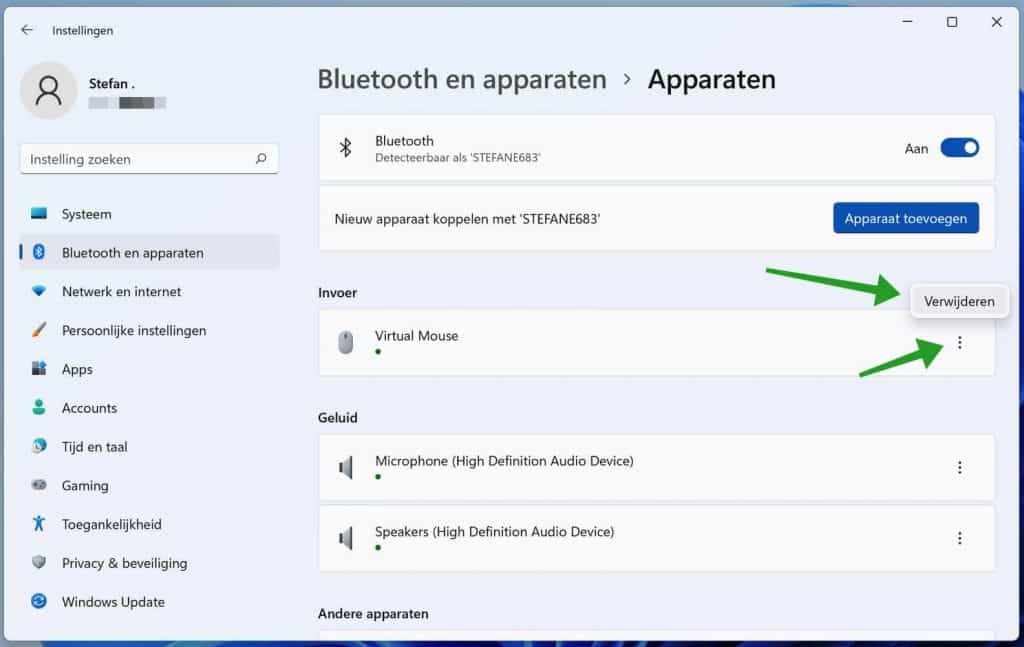The image size is (1024, 647).
Task: Click the Apps sidebar icon
Action: coord(39,369)
